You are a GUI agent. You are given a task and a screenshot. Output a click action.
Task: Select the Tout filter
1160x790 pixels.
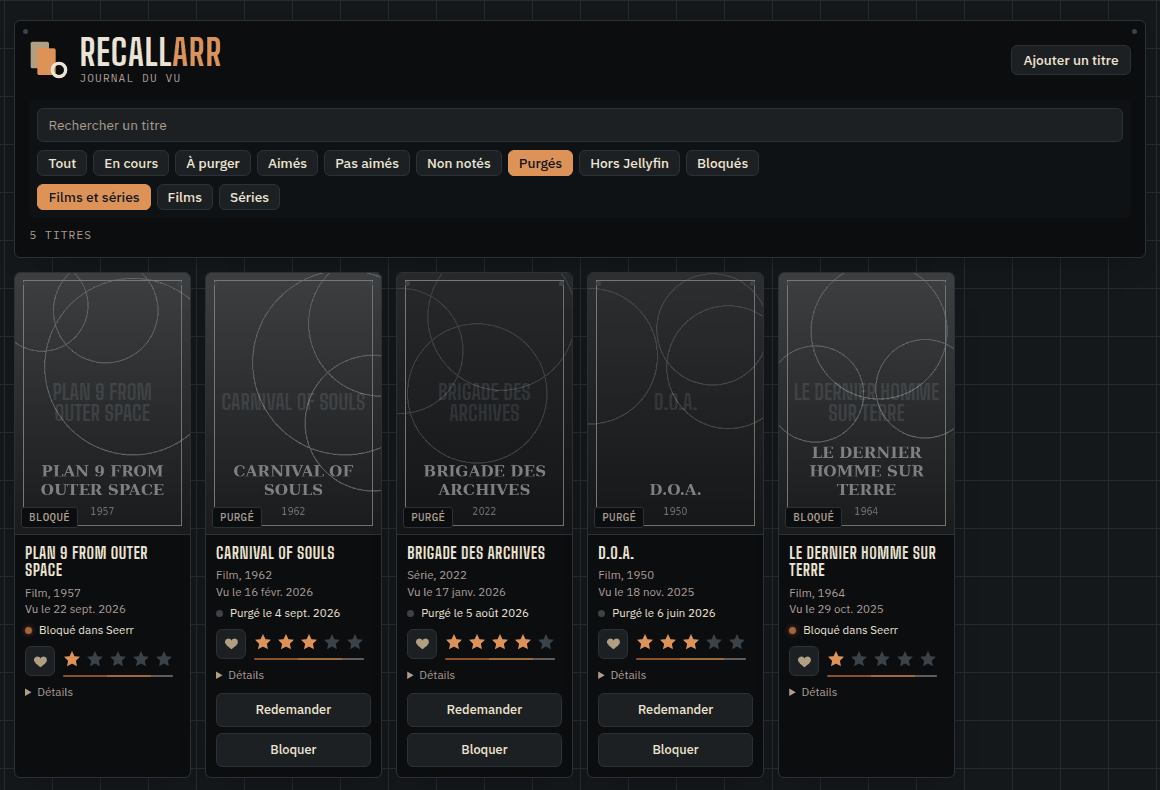(62, 163)
